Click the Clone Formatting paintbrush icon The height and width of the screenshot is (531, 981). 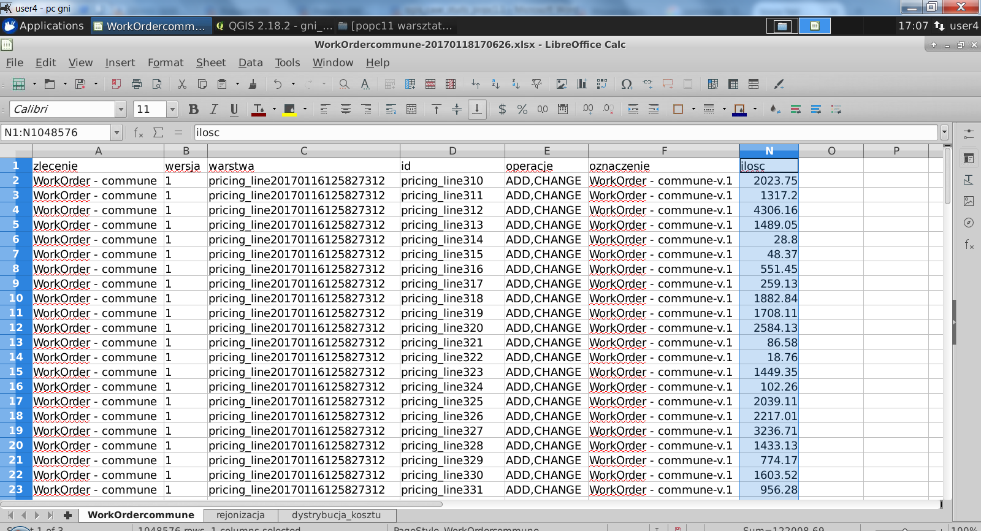click(252, 85)
